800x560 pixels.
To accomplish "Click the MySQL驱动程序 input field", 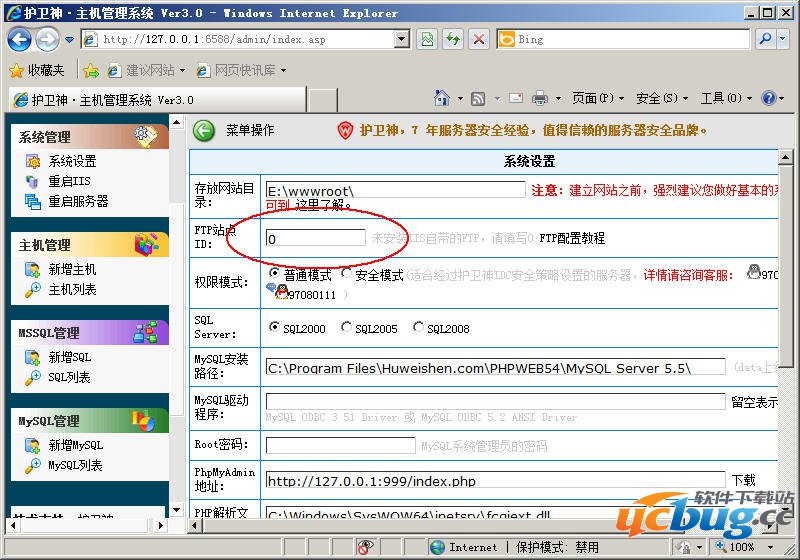I will coord(495,401).
